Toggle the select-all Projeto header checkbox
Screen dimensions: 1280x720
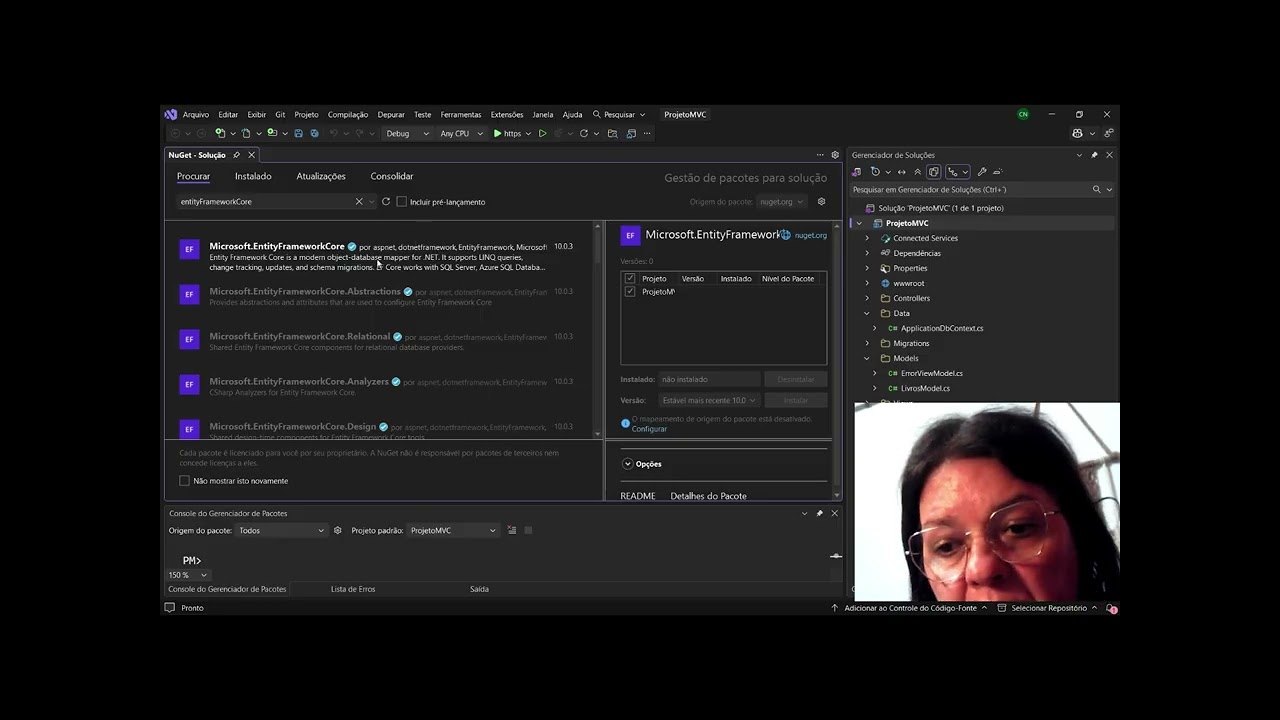[629, 278]
